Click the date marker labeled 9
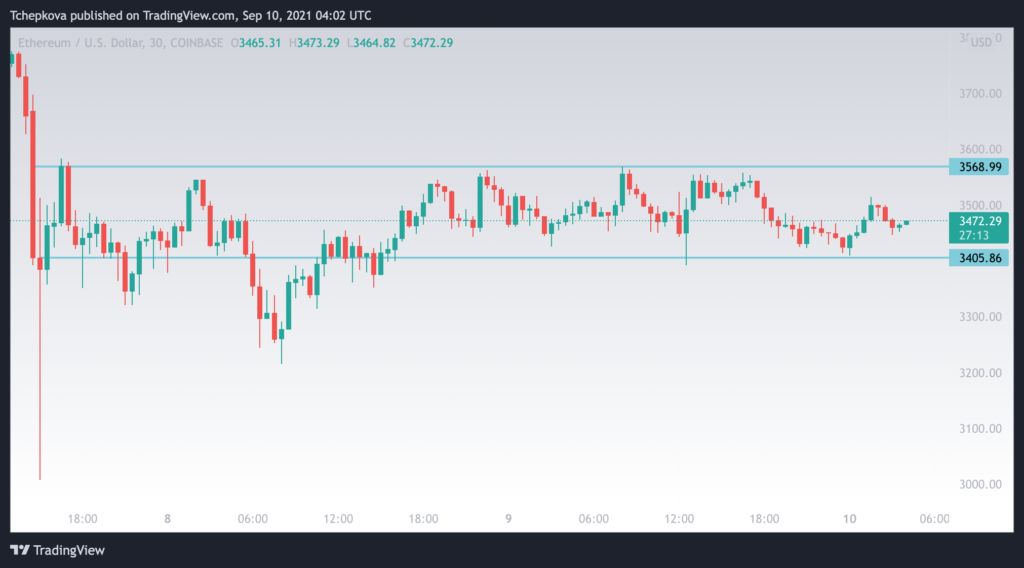 click(508, 519)
